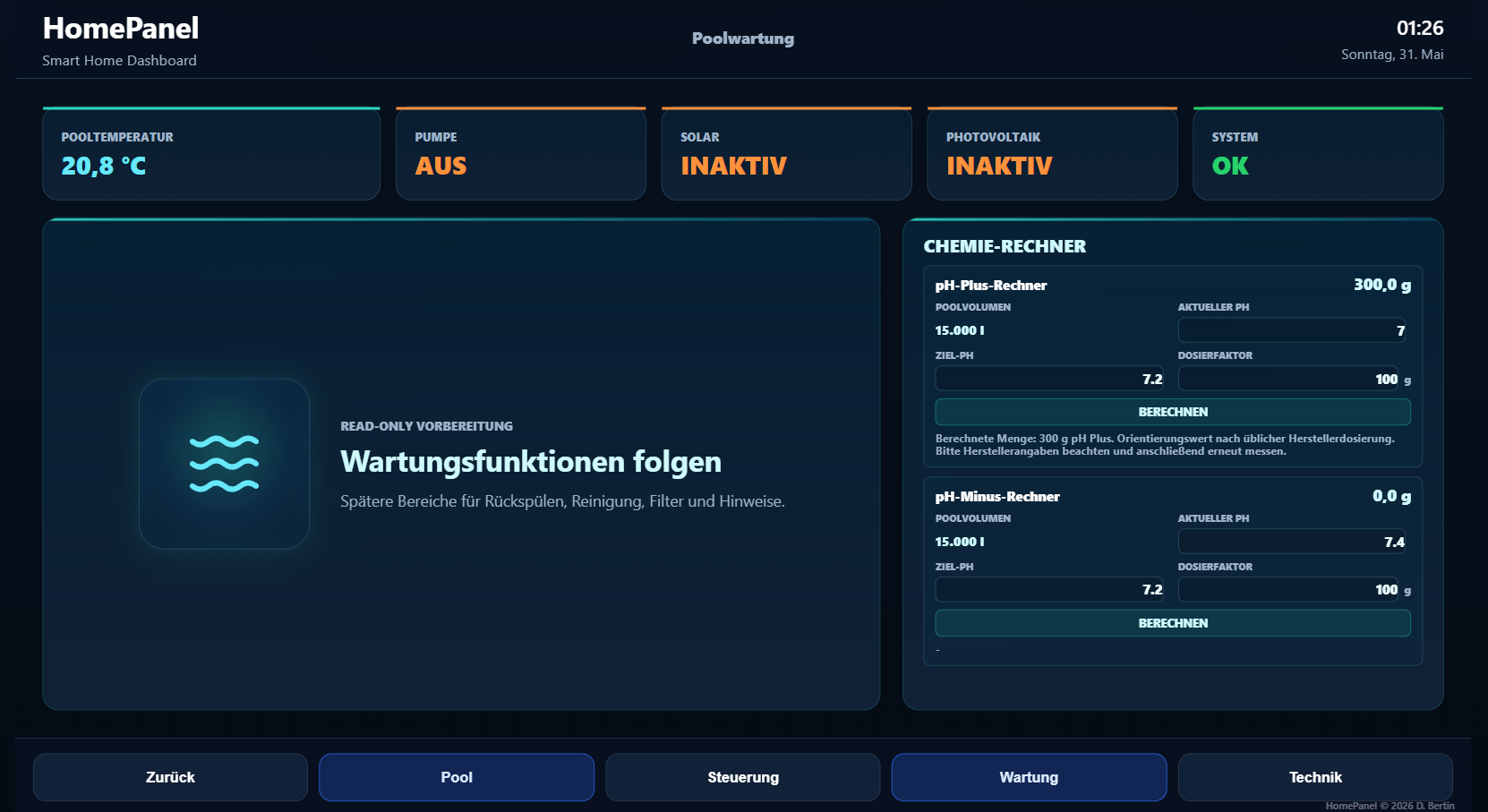Click the water waves maintenance icon
1488x812 pixels.
point(224,464)
